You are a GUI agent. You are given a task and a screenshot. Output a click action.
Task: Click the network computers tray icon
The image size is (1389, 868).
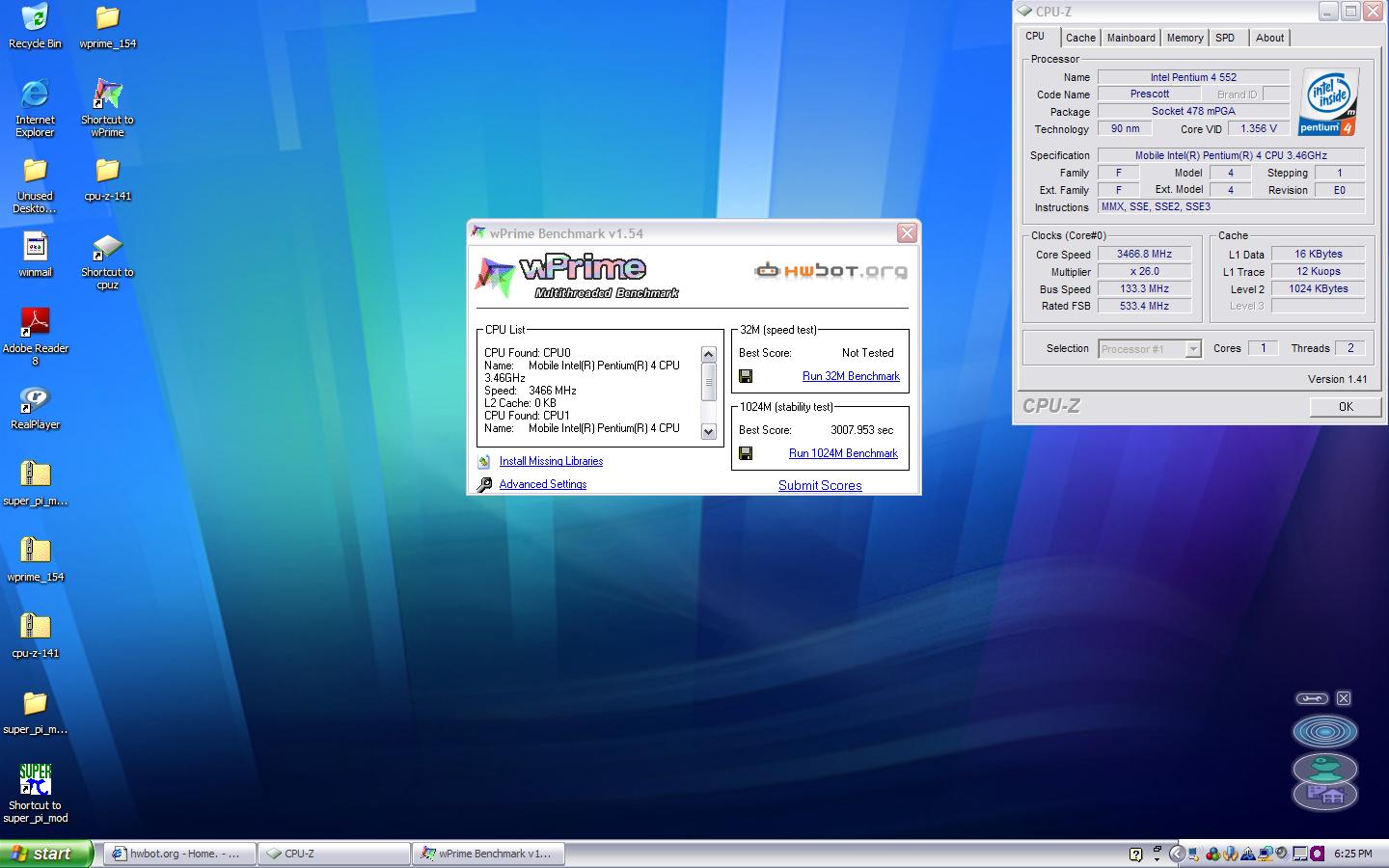click(1265, 854)
